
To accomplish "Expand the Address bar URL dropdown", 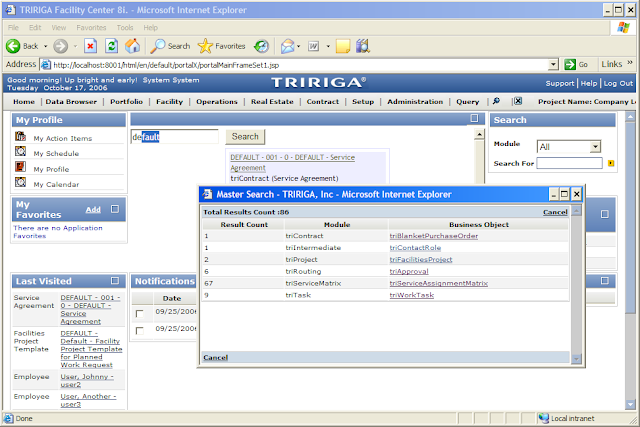I will coord(554,64).
